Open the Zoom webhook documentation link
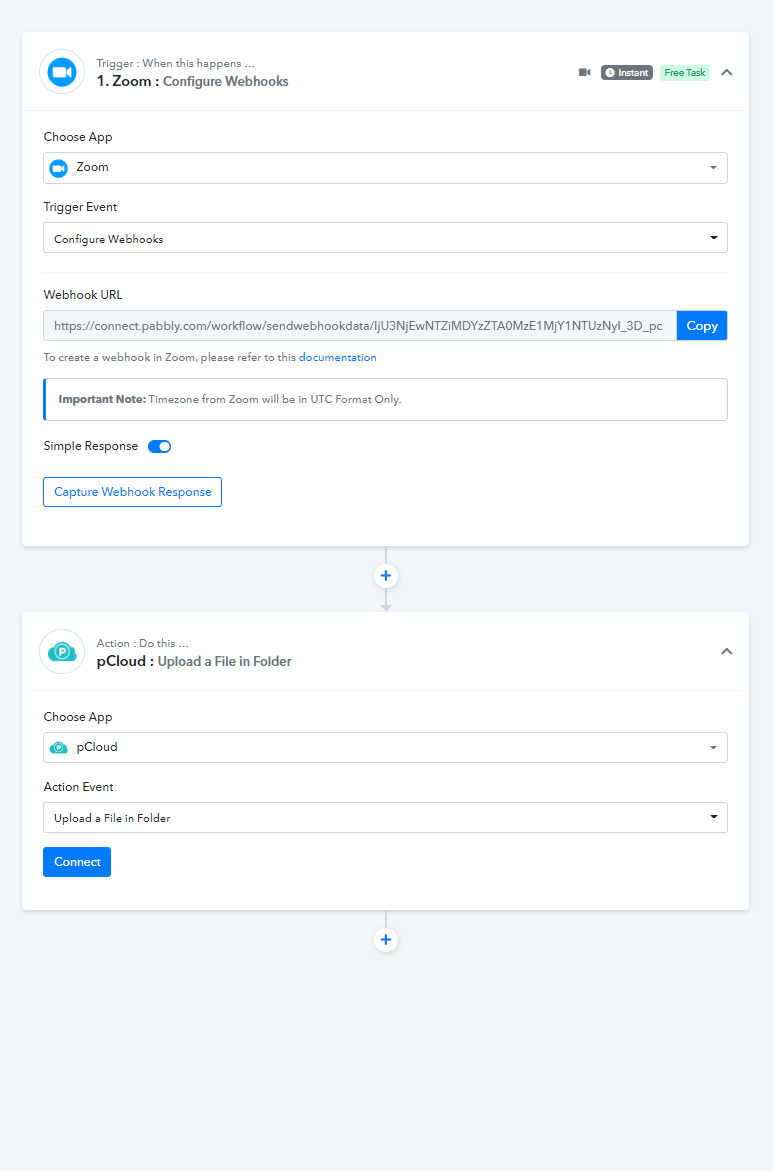This screenshot has width=774, height=1171. click(x=338, y=358)
